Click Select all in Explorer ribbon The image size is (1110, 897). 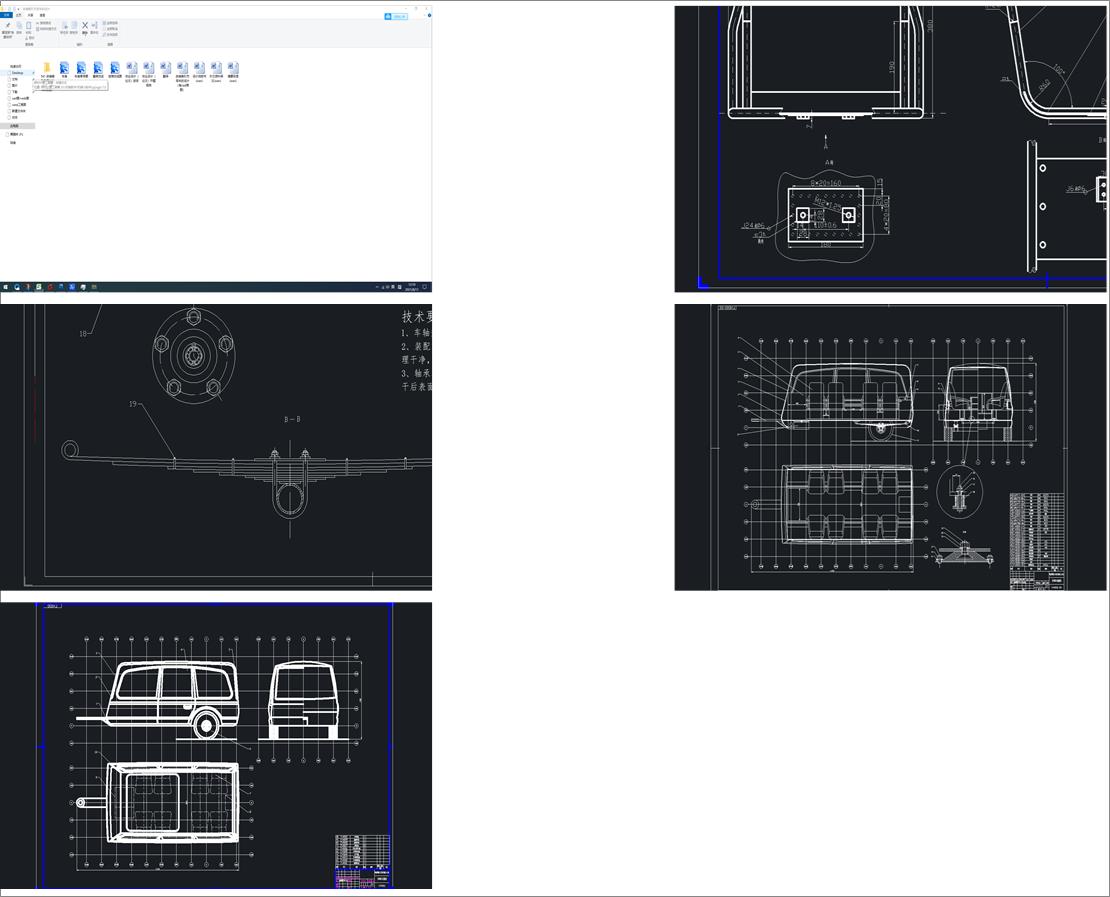pyautogui.click(x=110, y=23)
